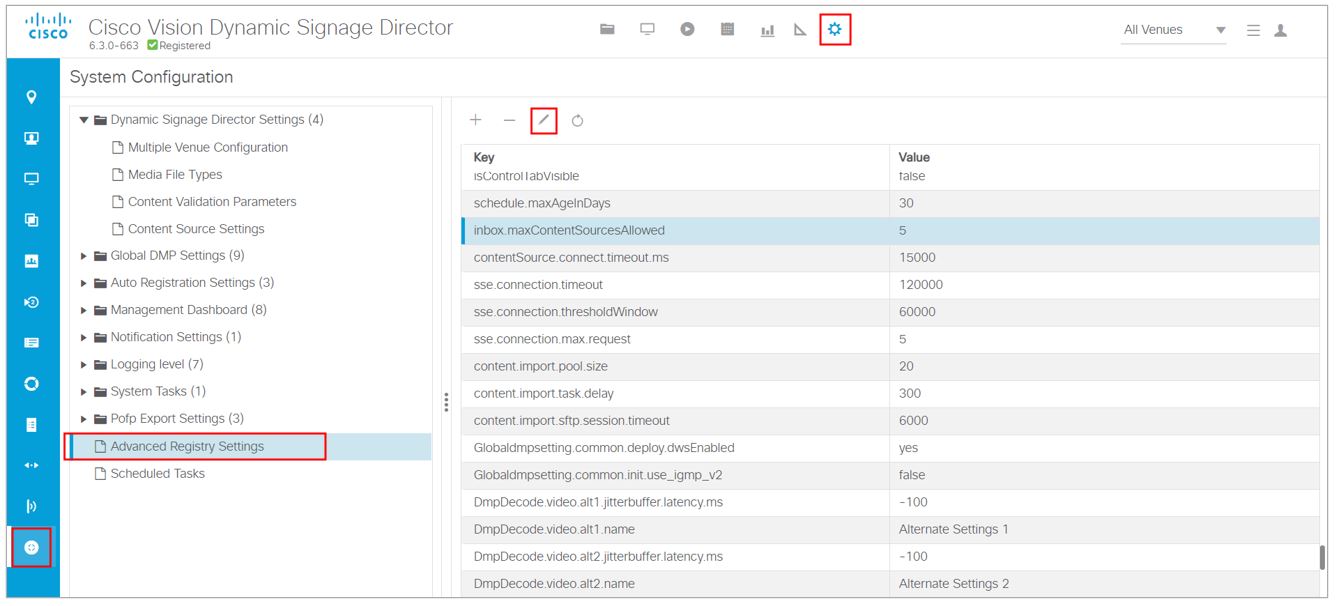The image size is (1336, 606).
Task: Select Multiple Venue Configuration item
Action: point(207,147)
